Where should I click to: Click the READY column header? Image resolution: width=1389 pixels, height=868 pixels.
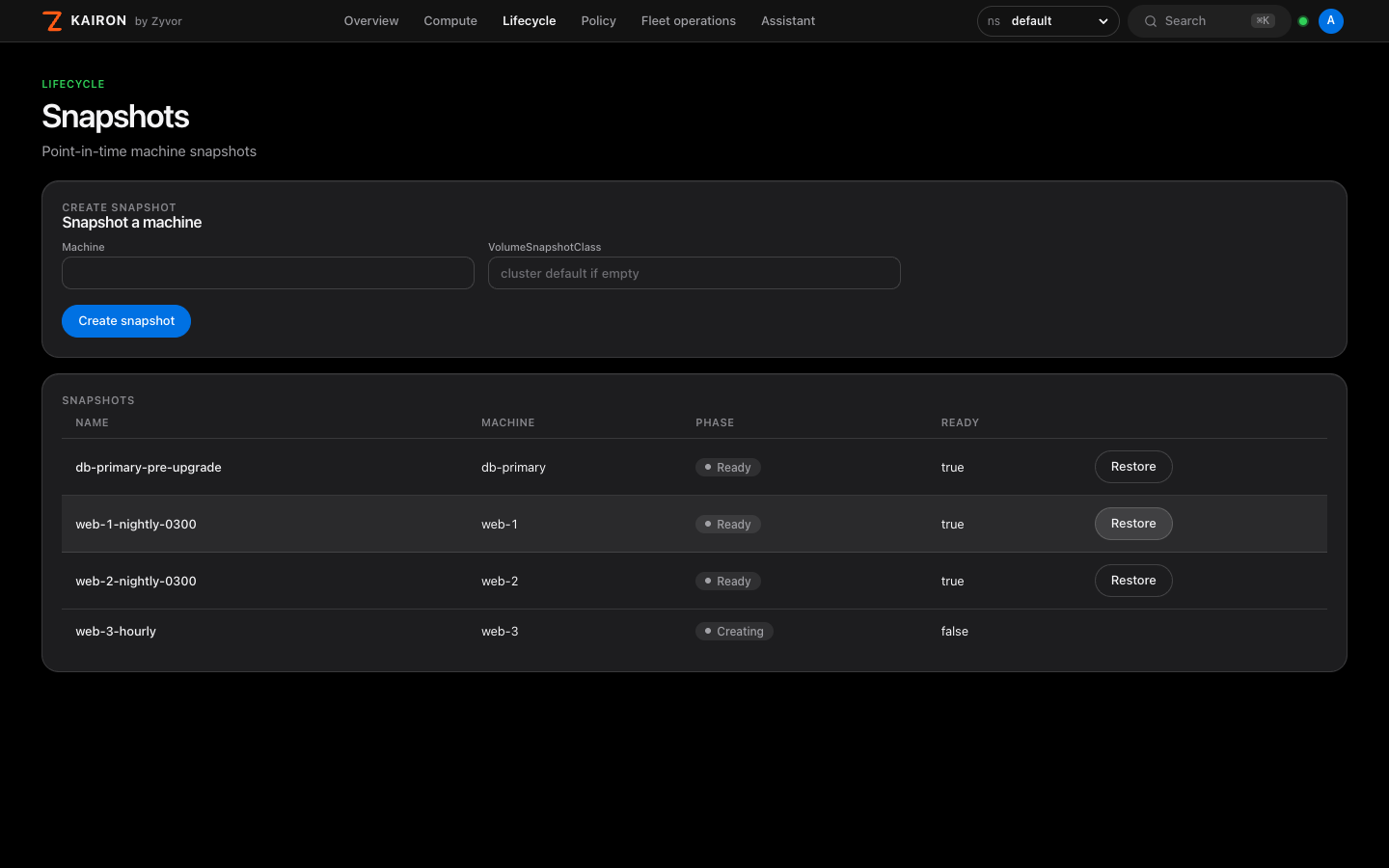[x=961, y=422]
